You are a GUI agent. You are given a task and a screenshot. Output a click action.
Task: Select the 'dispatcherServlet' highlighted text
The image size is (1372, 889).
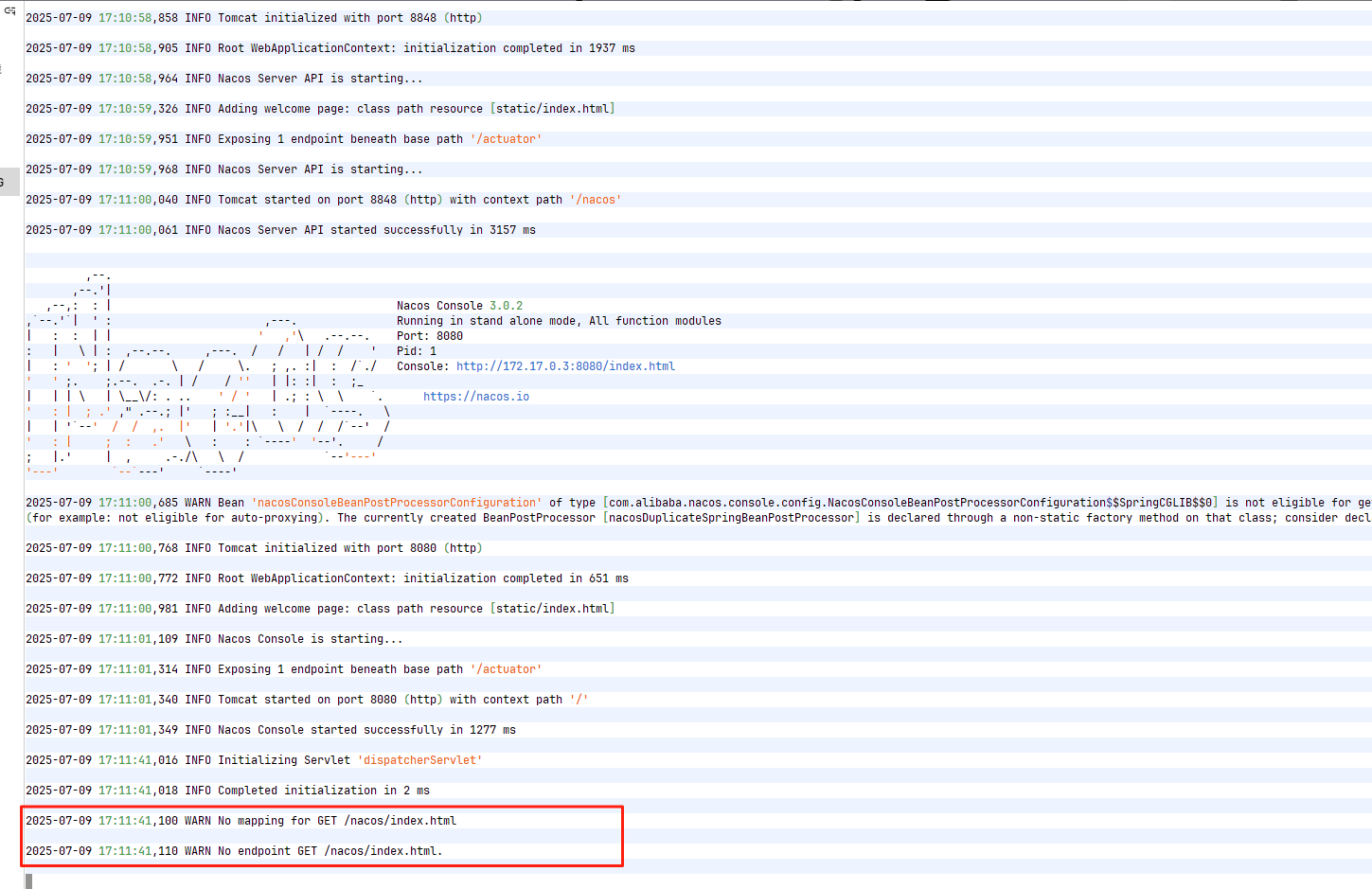[419, 759]
